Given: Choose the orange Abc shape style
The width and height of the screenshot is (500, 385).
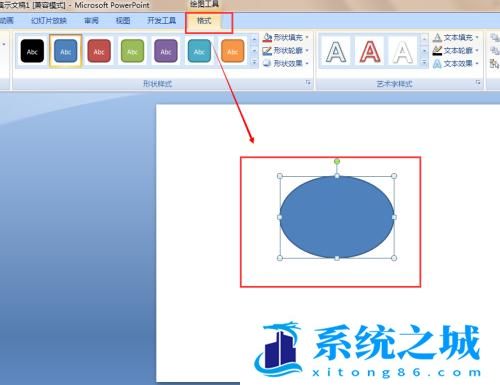Looking at the screenshot, I should [233, 51].
